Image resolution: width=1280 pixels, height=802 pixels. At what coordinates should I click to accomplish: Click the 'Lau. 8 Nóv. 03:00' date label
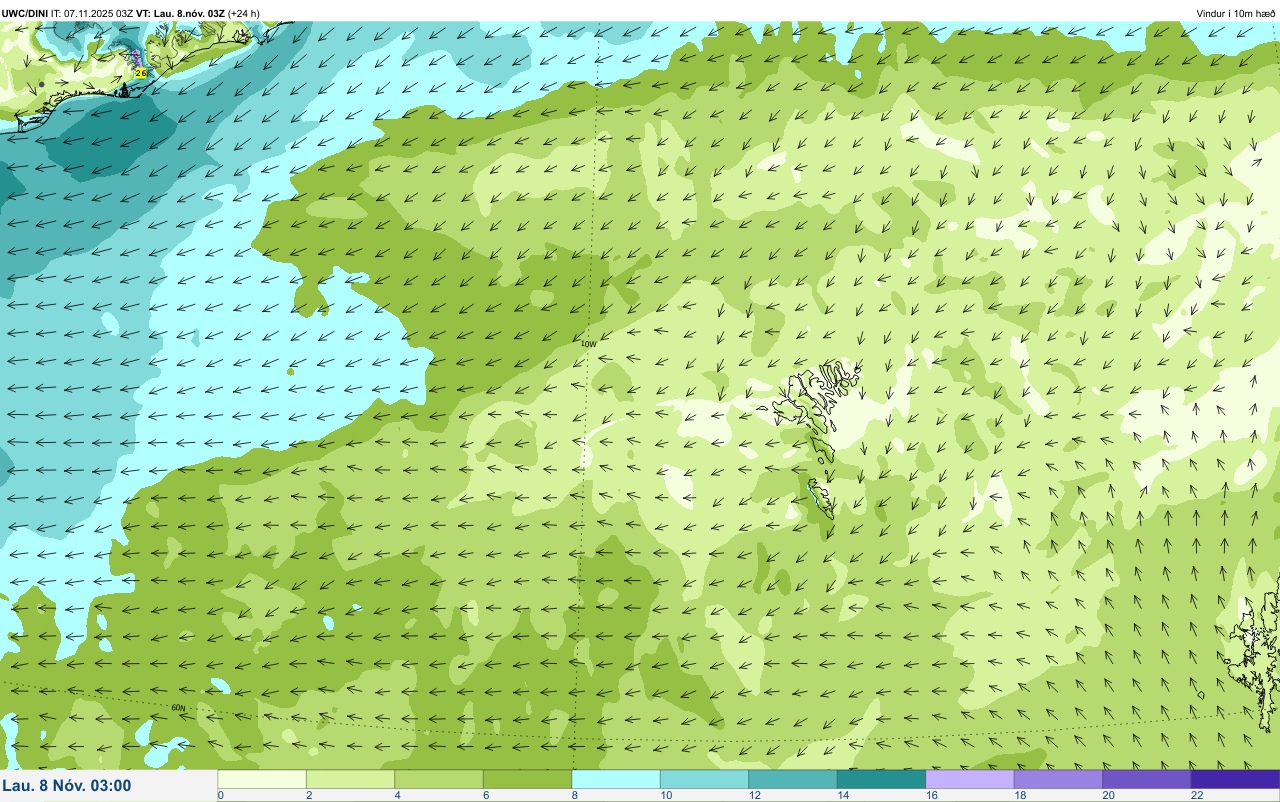click(x=66, y=785)
